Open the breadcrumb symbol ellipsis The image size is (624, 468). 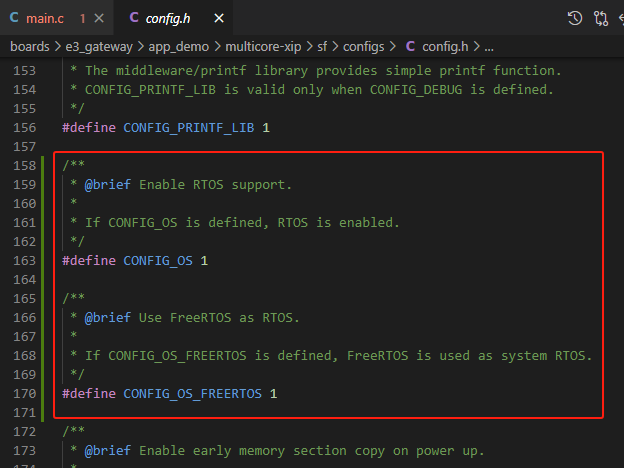click(x=488, y=47)
